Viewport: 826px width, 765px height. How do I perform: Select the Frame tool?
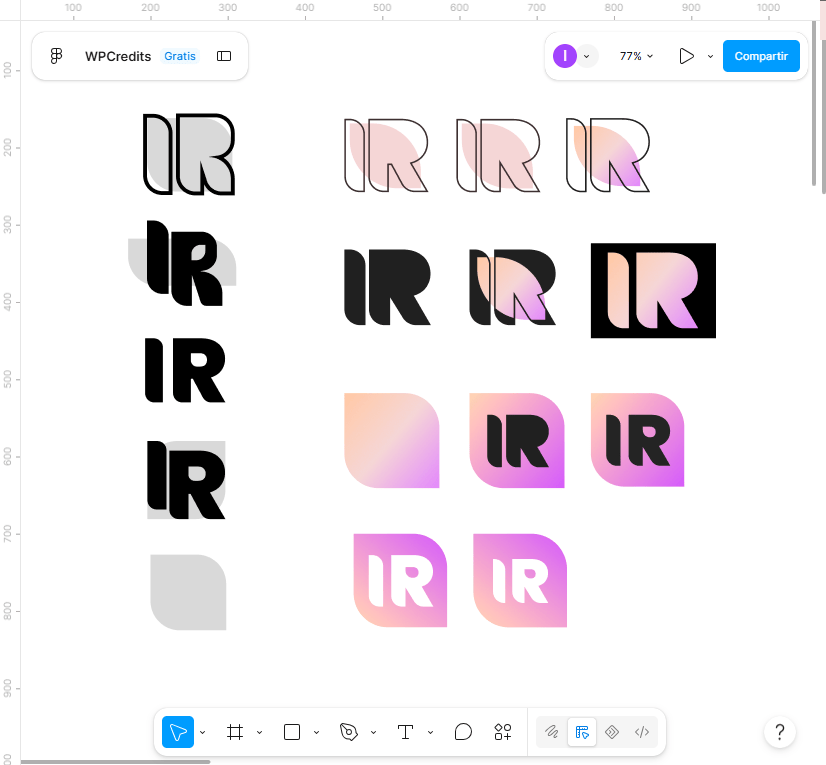(235, 732)
